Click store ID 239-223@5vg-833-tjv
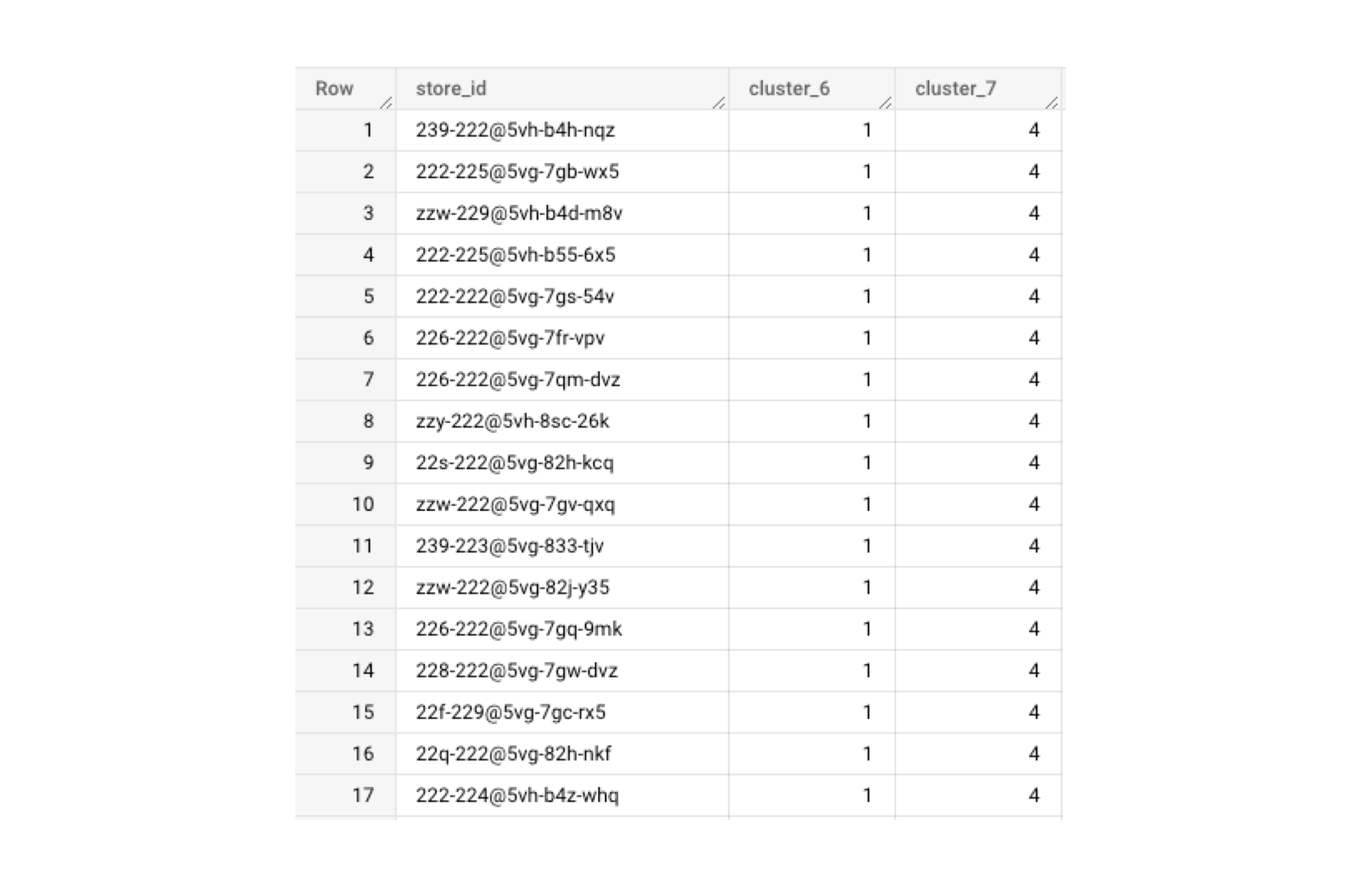 (x=510, y=546)
